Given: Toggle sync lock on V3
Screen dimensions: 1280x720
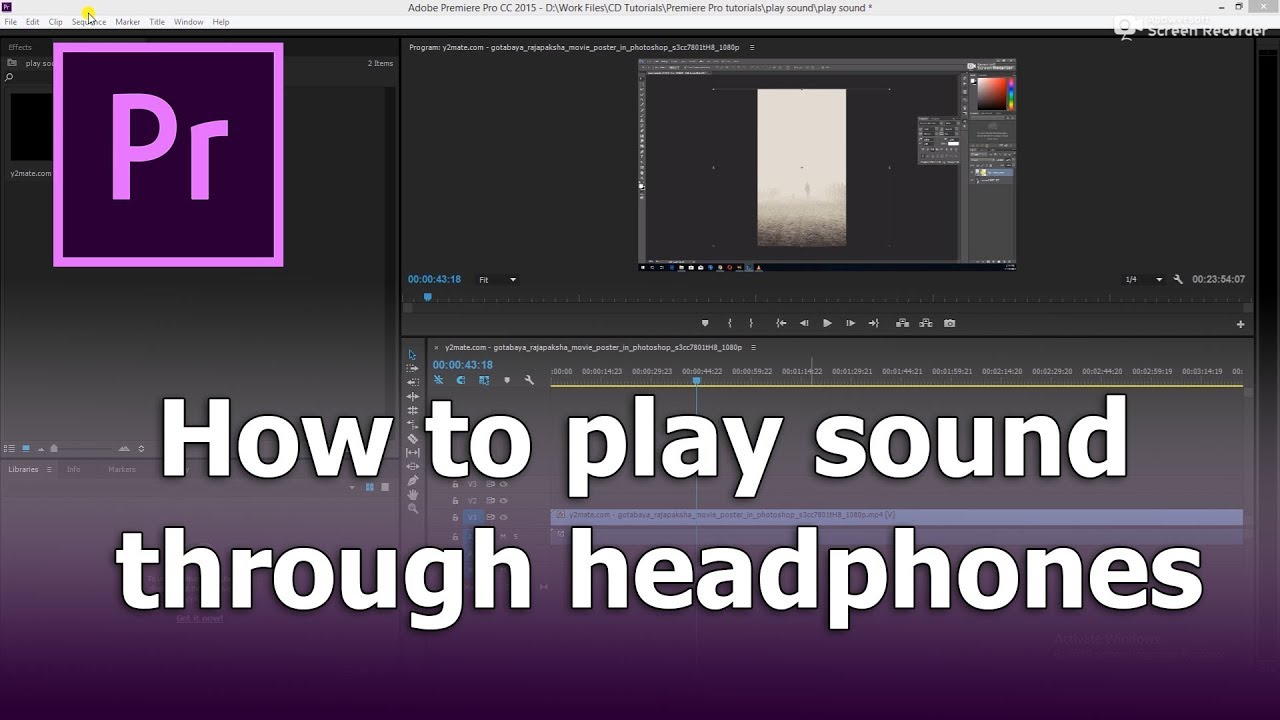Looking at the screenshot, I should [490, 484].
